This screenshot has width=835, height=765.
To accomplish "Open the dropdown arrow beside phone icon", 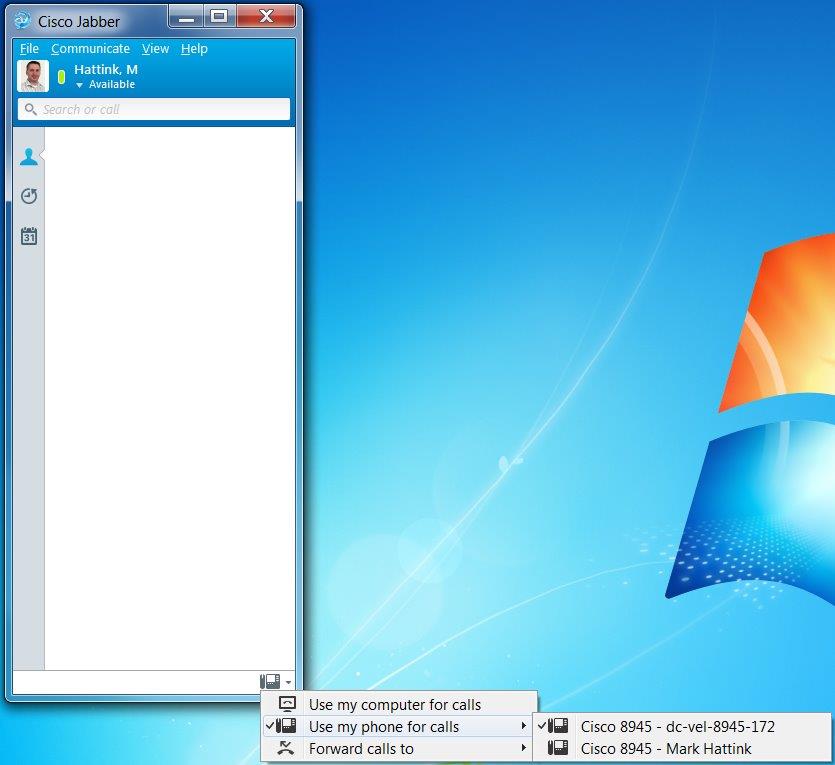I will point(288,682).
